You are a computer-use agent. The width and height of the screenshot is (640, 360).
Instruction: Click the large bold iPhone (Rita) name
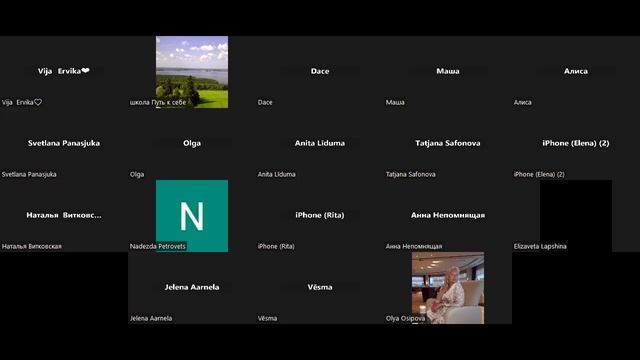(320, 215)
